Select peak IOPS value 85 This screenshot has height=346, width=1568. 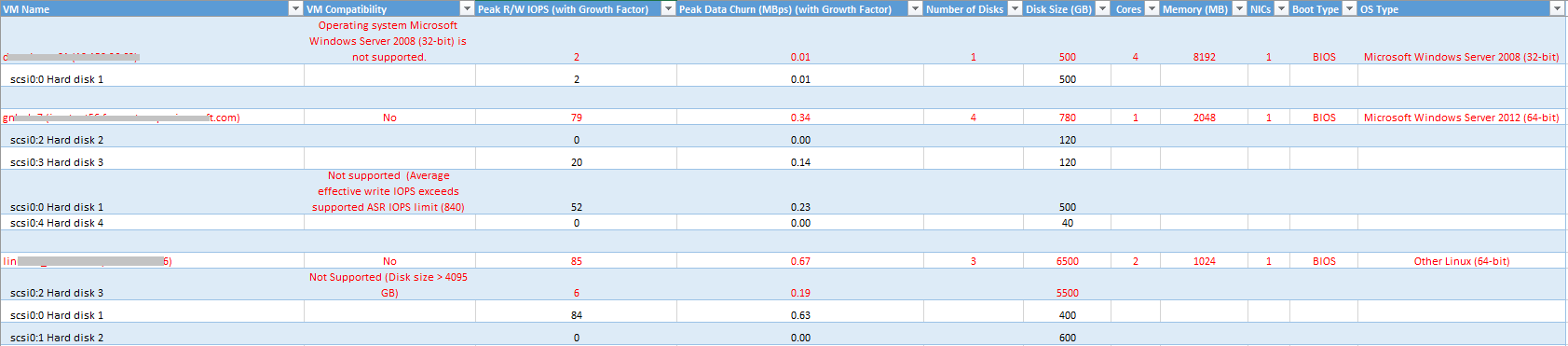(576, 261)
